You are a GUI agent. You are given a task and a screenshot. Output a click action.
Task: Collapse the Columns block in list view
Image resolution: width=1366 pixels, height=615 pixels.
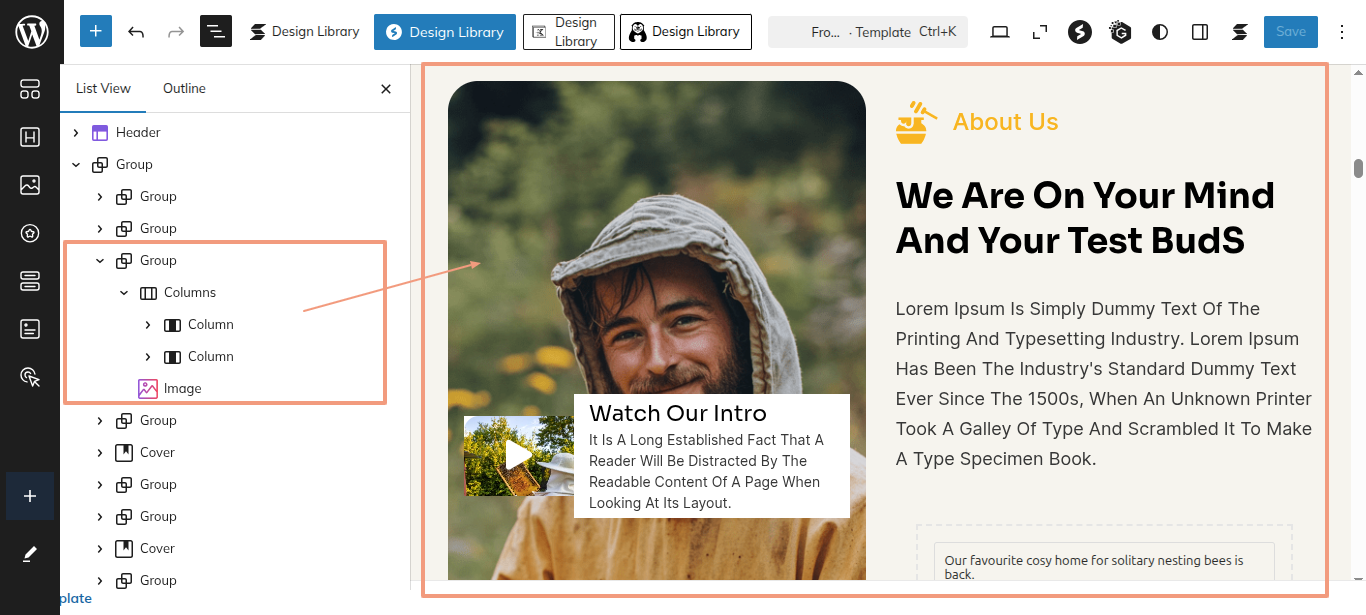(x=124, y=292)
